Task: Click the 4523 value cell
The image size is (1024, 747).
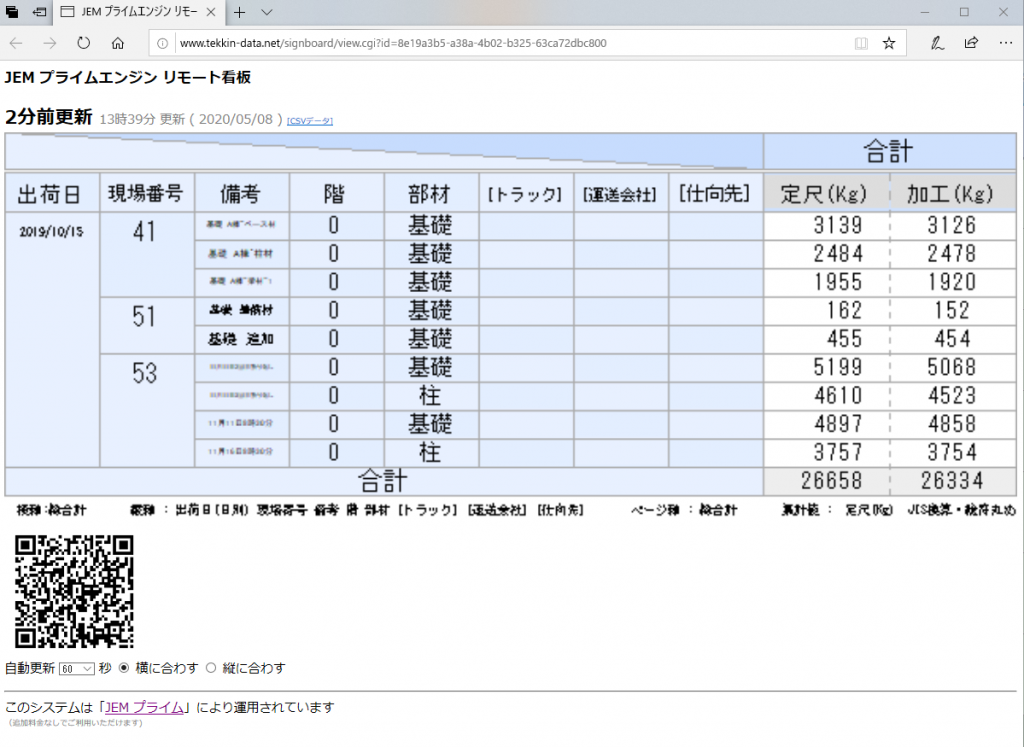Action: coord(953,396)
